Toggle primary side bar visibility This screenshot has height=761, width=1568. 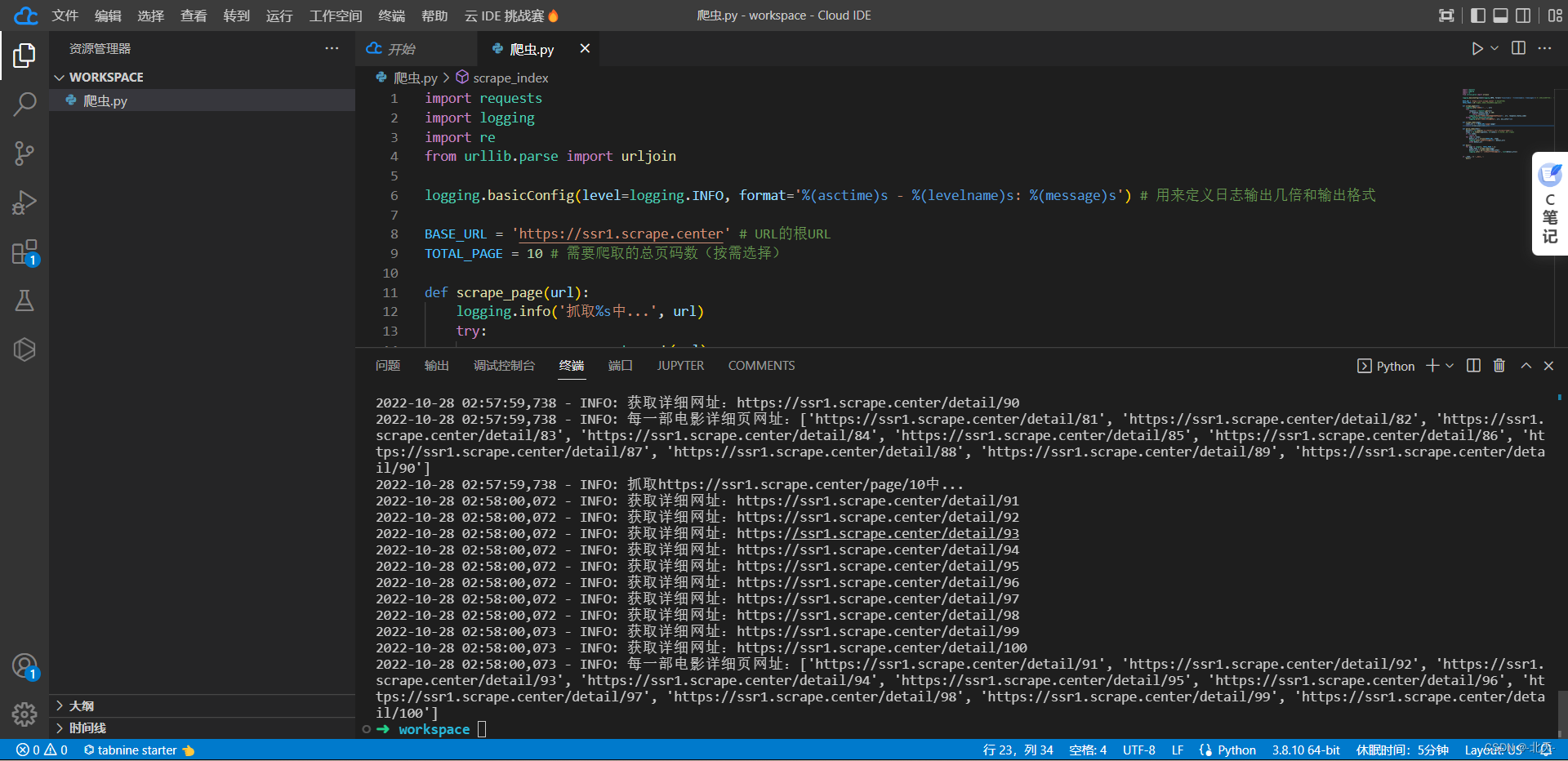pos(1478,16)
